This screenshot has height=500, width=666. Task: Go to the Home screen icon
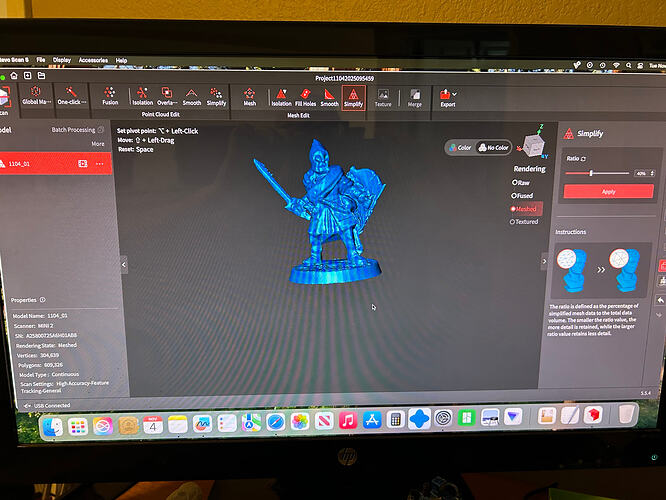click(14, 75)
